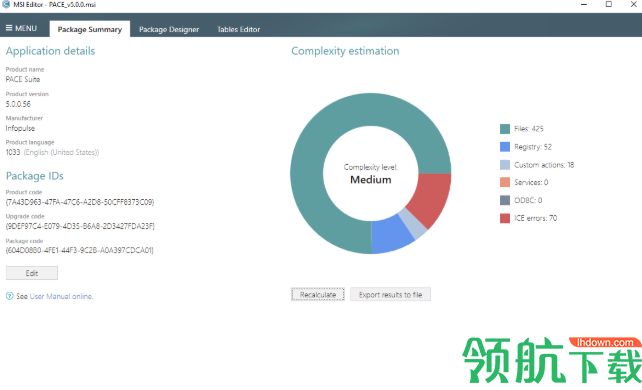Click the MSI Editor app icon in title bar
642x390 pixels.
point(6,4)
